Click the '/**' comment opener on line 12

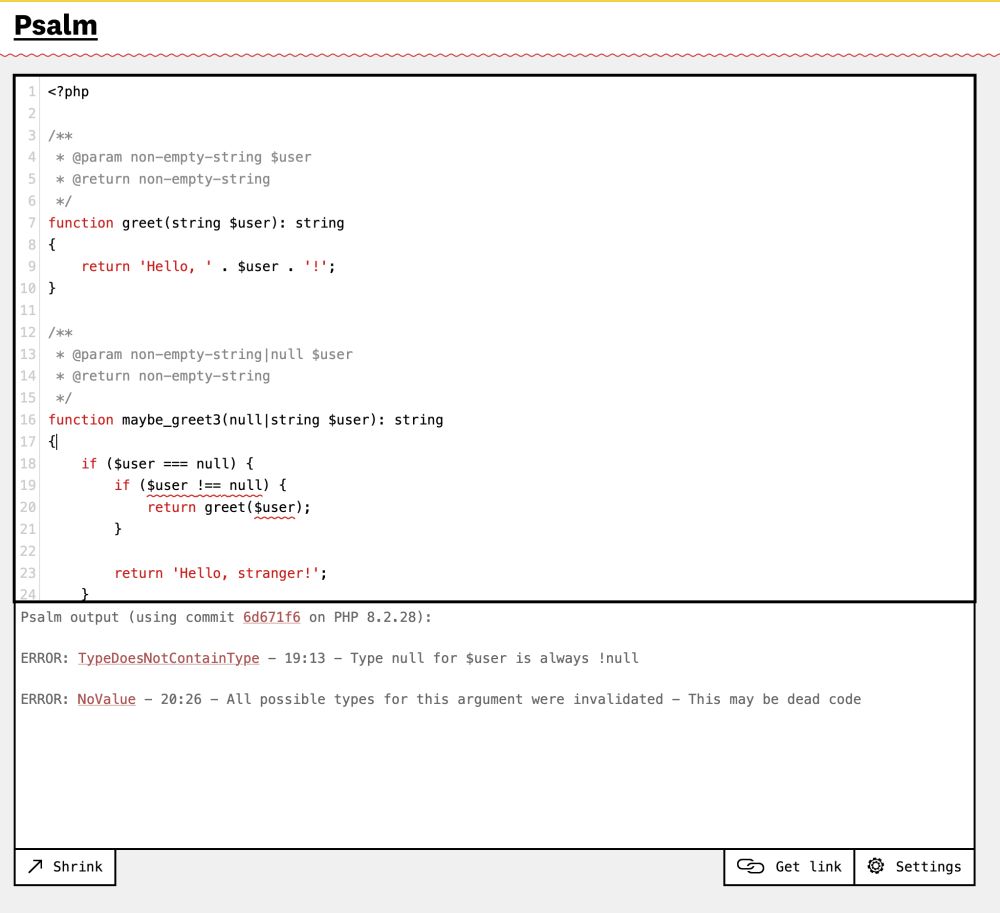click(x=61, y=333)
